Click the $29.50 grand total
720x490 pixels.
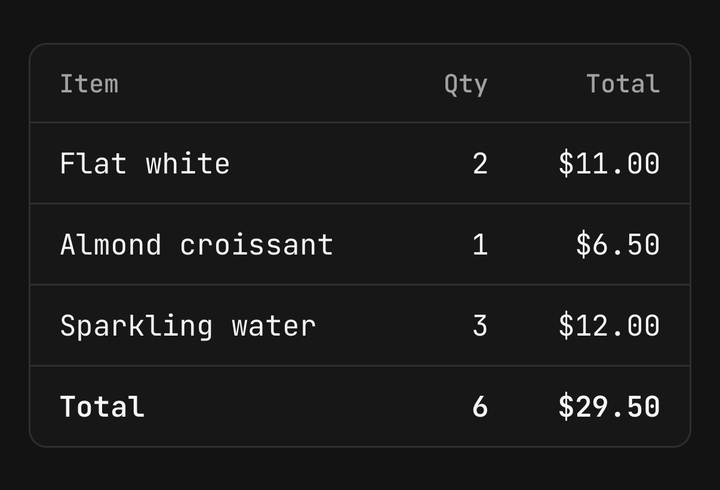pyautogui.click(x=609, y=407)
